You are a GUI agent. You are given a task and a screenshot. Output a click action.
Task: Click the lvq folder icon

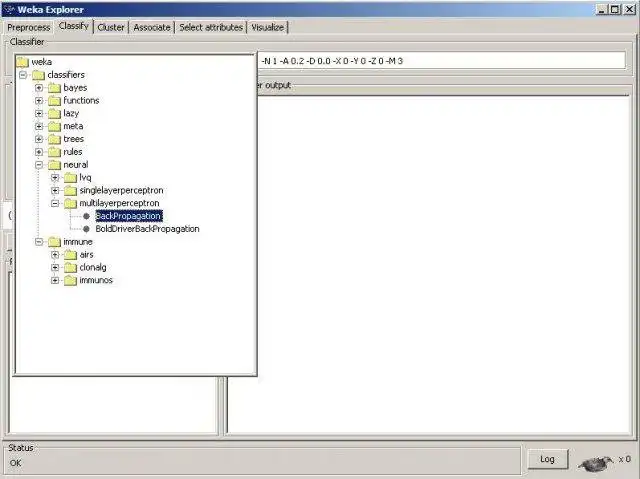click(70, 177)
